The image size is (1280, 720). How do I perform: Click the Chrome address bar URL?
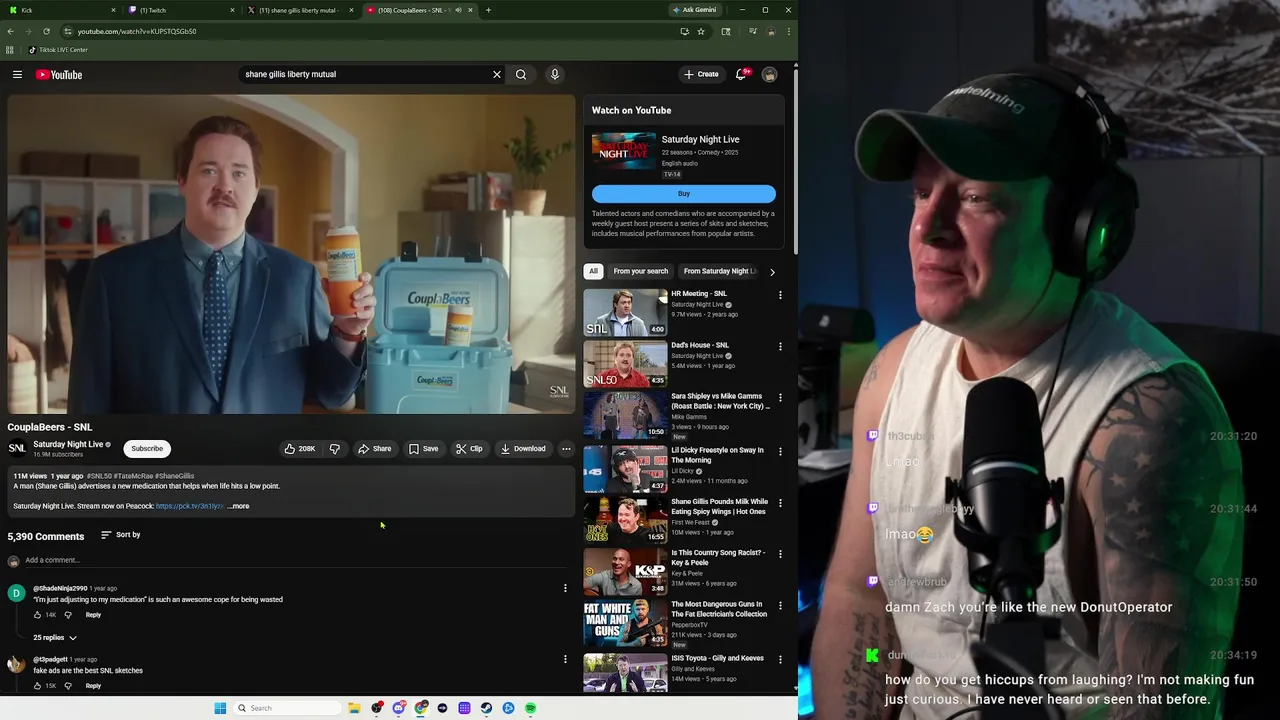(137, 31)
